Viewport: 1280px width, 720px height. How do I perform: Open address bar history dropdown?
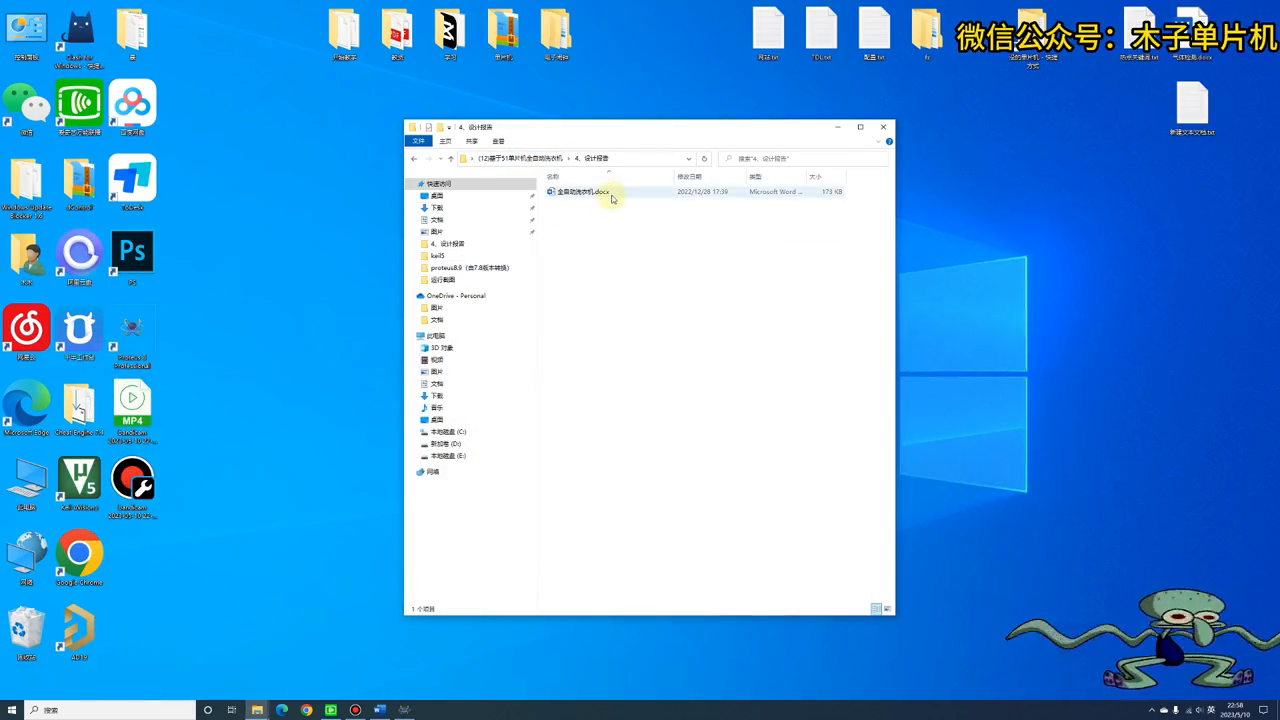point(688,159)
